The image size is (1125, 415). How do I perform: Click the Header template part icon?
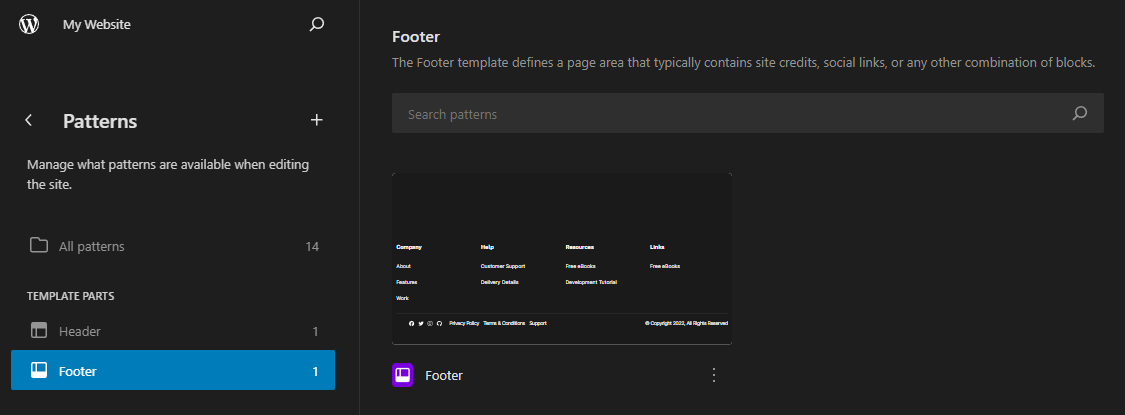[39, 331]
